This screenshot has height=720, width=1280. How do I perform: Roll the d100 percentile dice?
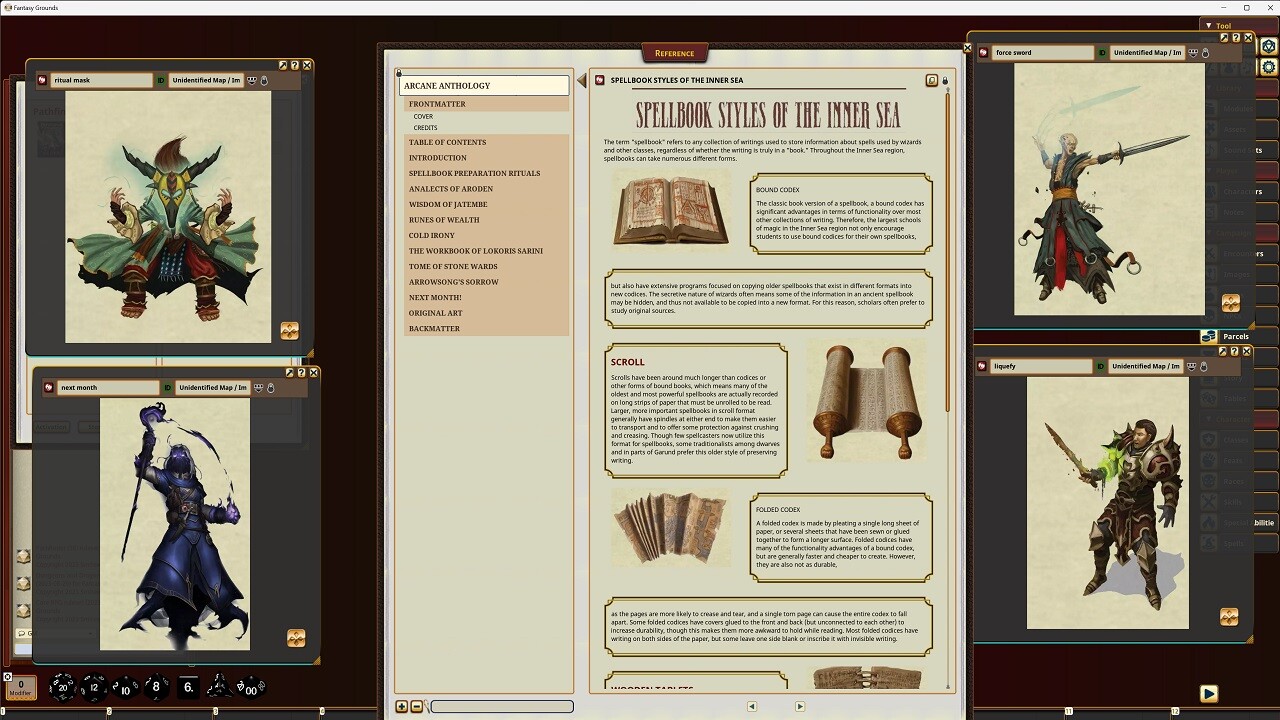click(252, 690)
